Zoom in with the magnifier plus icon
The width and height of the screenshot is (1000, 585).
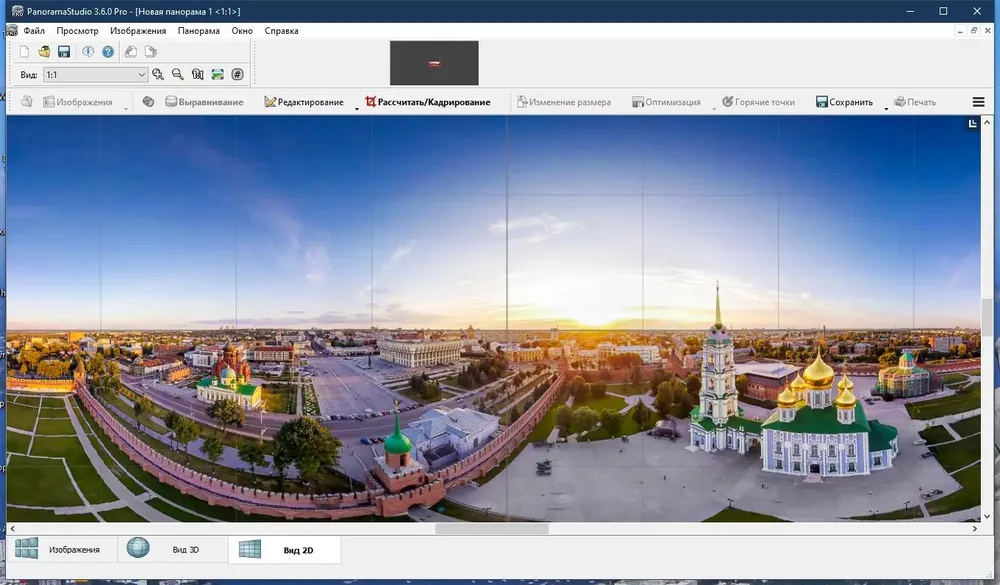(x=158, y=75)
